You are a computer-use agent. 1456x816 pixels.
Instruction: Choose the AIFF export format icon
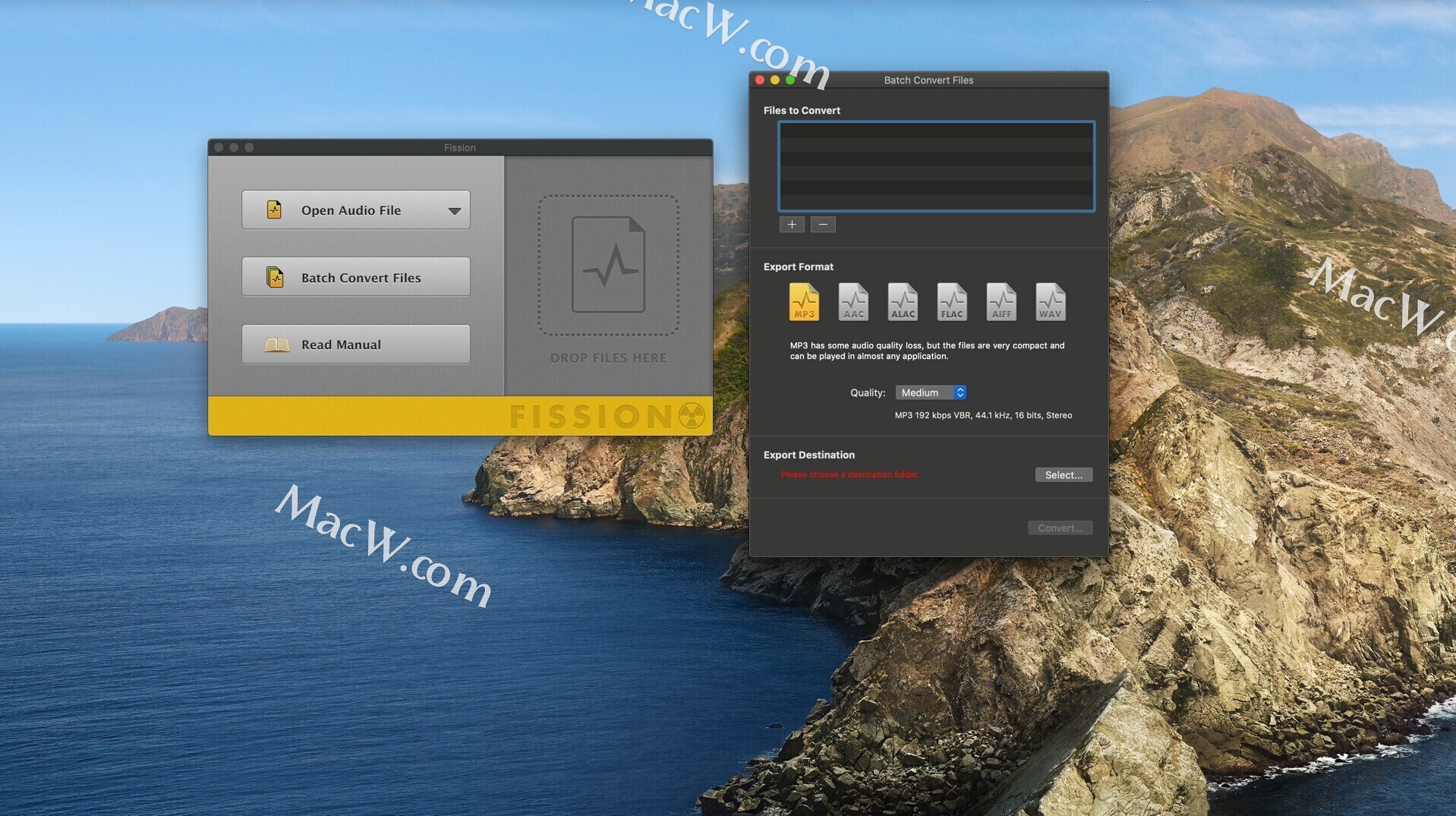pos(1001,302)
